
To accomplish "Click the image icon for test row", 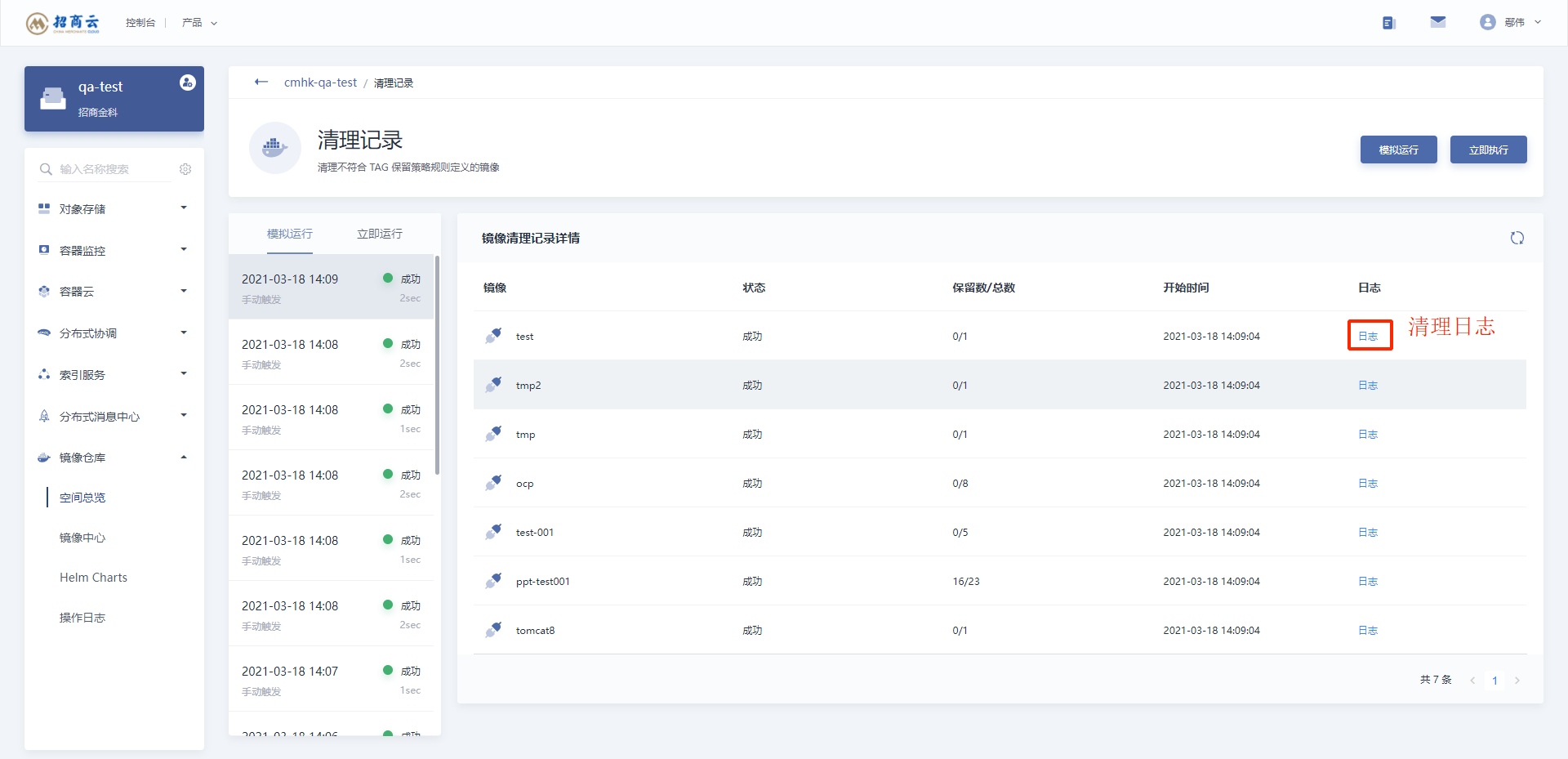I will click(493, 335).
